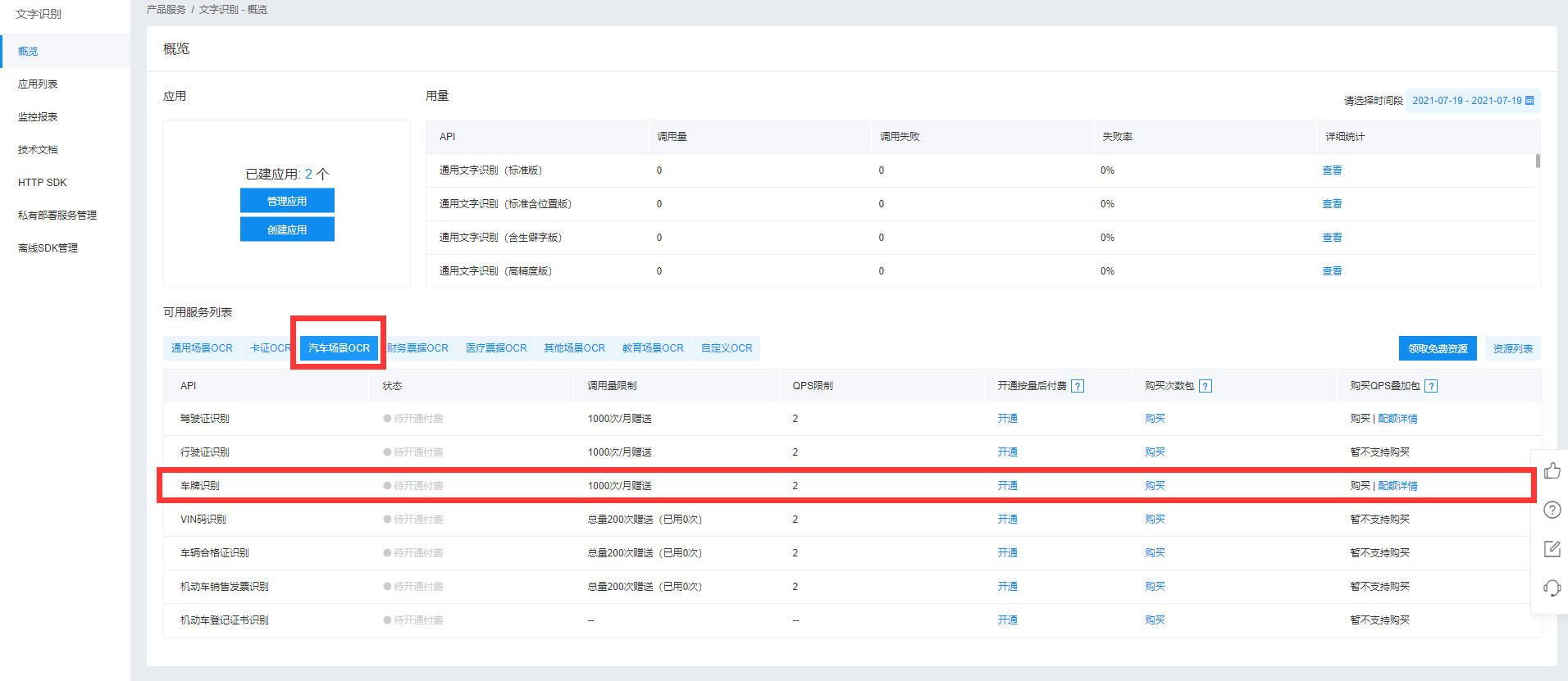Viewport: 1568px width, 681px height.
Task: Click 查看 for 通用文字识别（含生僻字版）
Action: click(1332, 238)
